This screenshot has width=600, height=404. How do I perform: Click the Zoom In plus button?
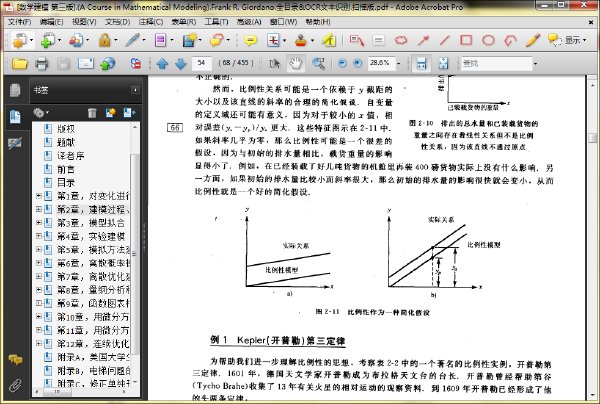(357, 63)
